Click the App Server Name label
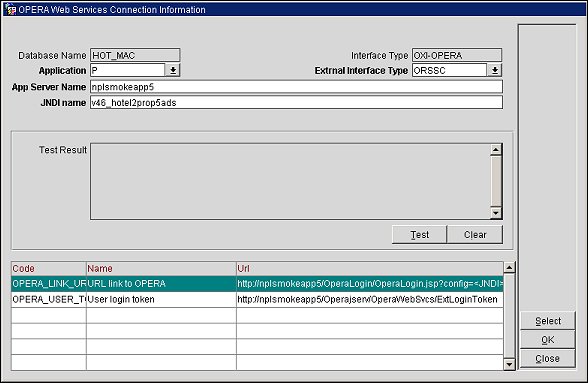Viewport: 588px width, 383px height. tap(49, 87)
